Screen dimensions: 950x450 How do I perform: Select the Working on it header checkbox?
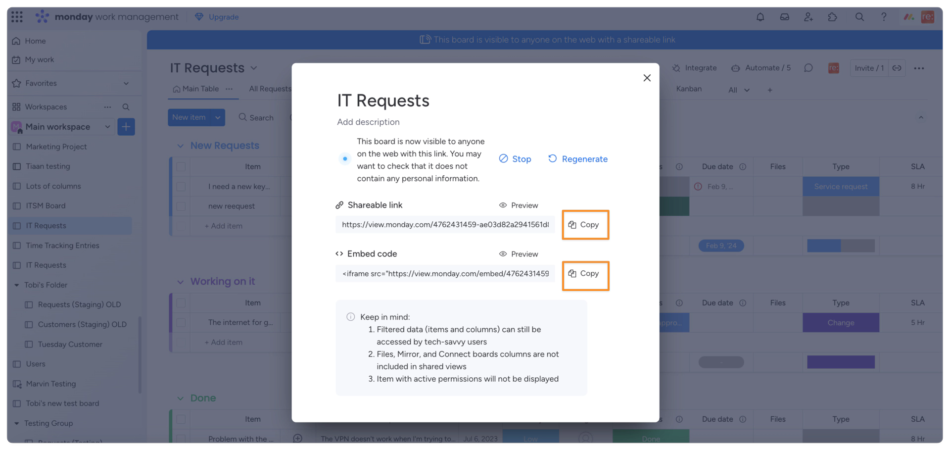pos(181,303)
